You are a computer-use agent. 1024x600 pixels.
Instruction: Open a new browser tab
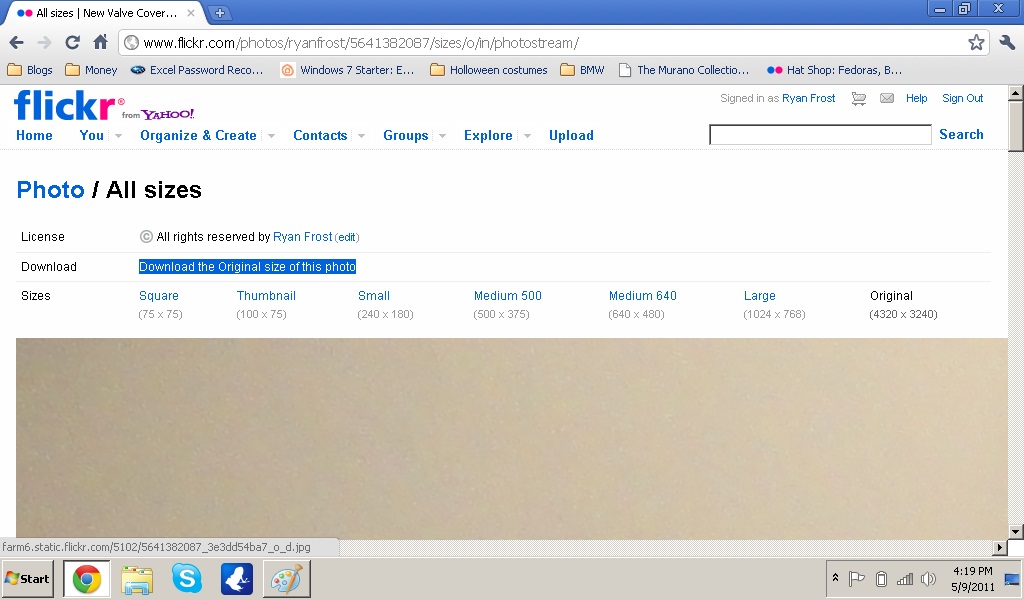(x=220, y=13)
